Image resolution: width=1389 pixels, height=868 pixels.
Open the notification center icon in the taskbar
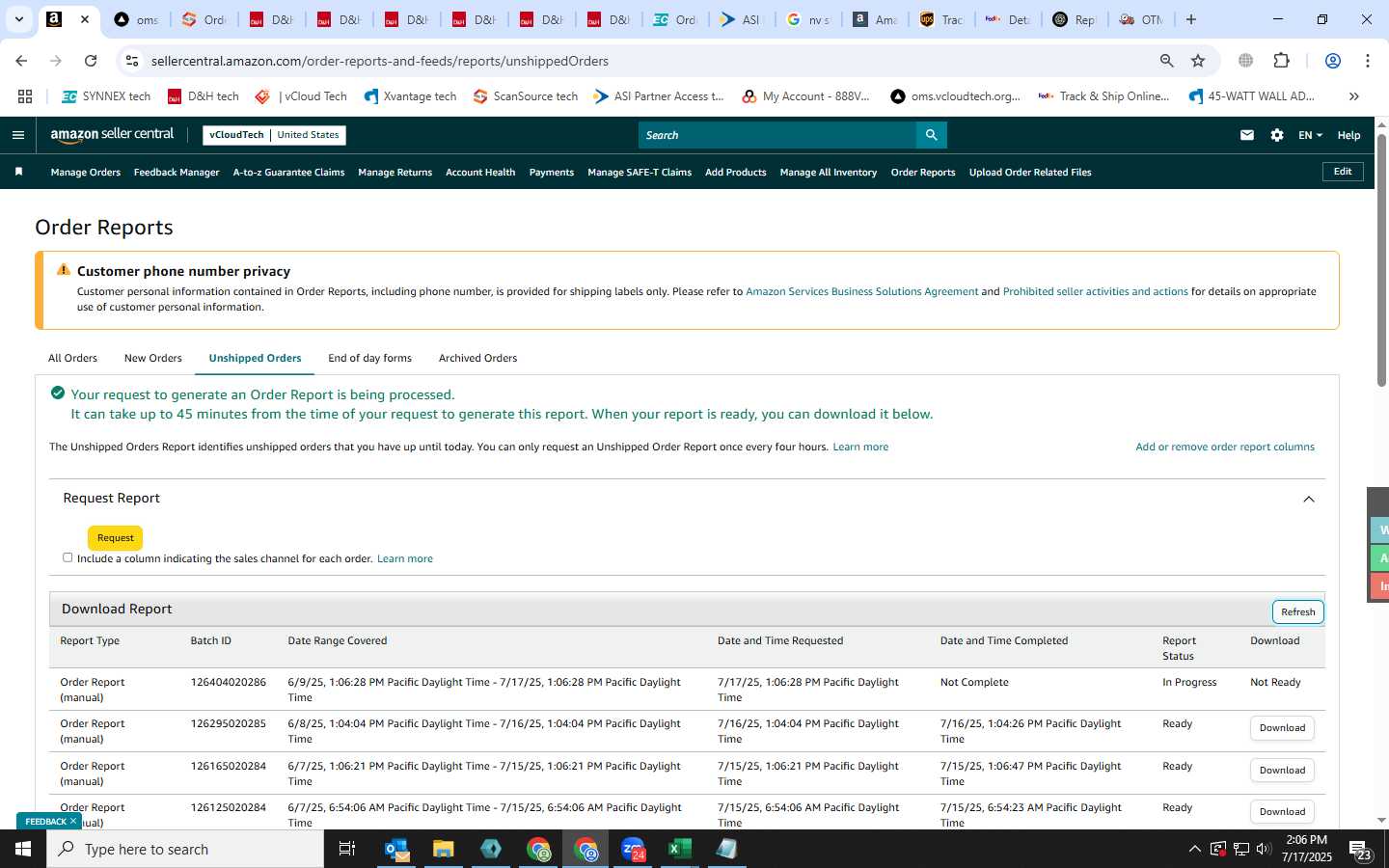coord(1360,850)
